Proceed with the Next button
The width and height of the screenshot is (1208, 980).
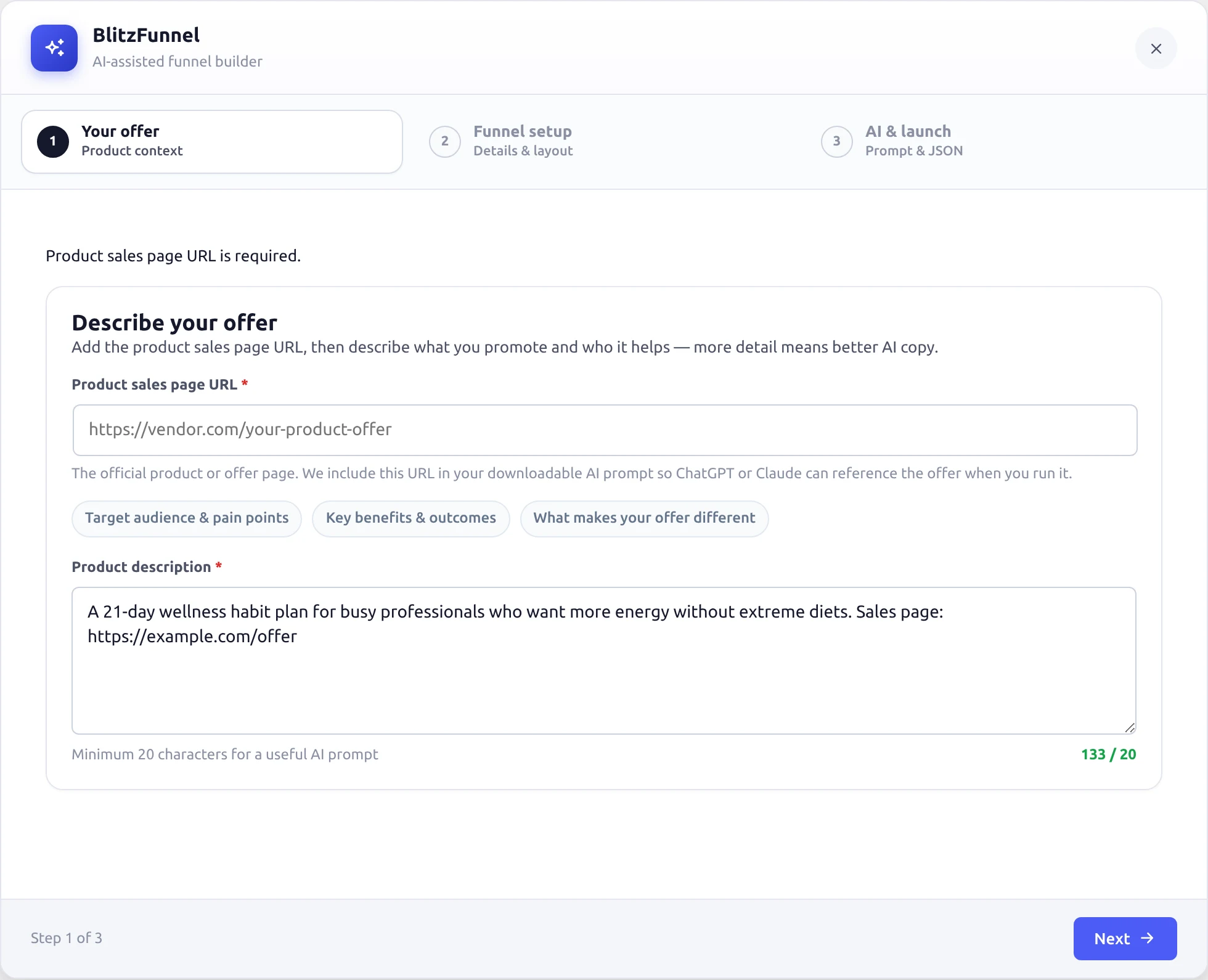point(1125,939)
